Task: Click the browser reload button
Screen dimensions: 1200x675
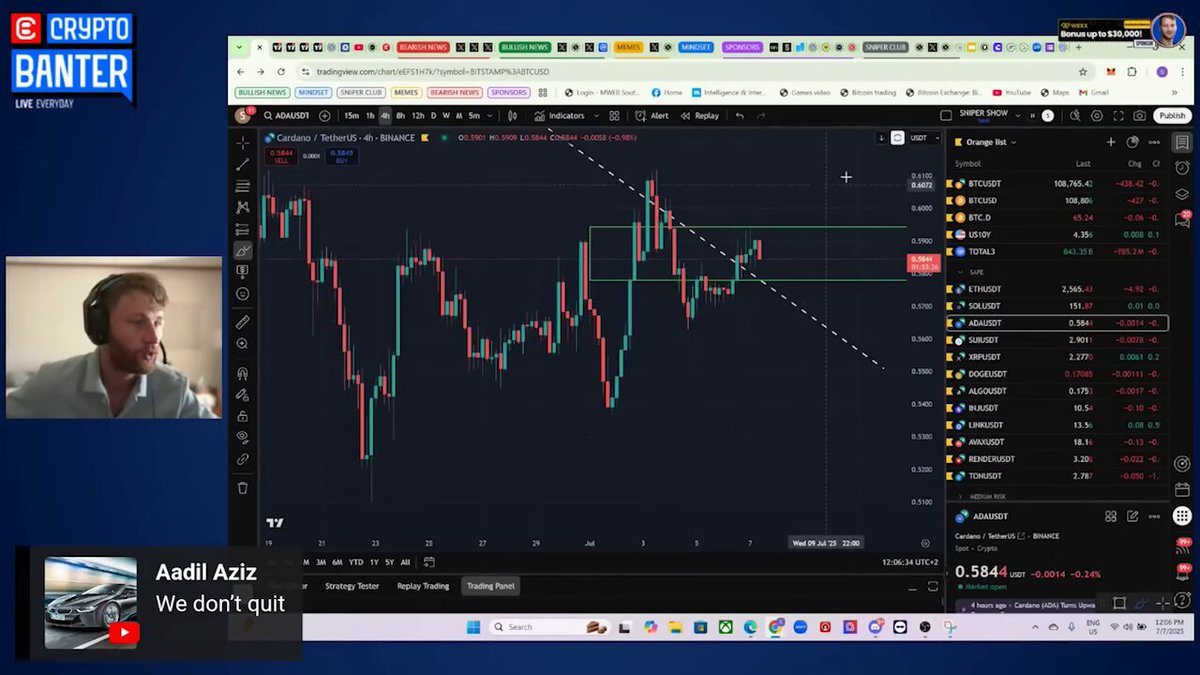Action: point(281,72)
